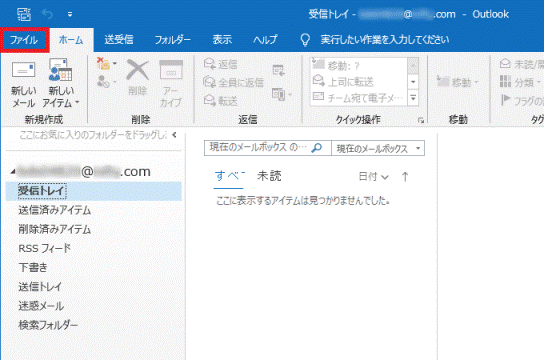Select the 送信トレイ folder
The height and width of the screenshot is (360, 544).
40,286
